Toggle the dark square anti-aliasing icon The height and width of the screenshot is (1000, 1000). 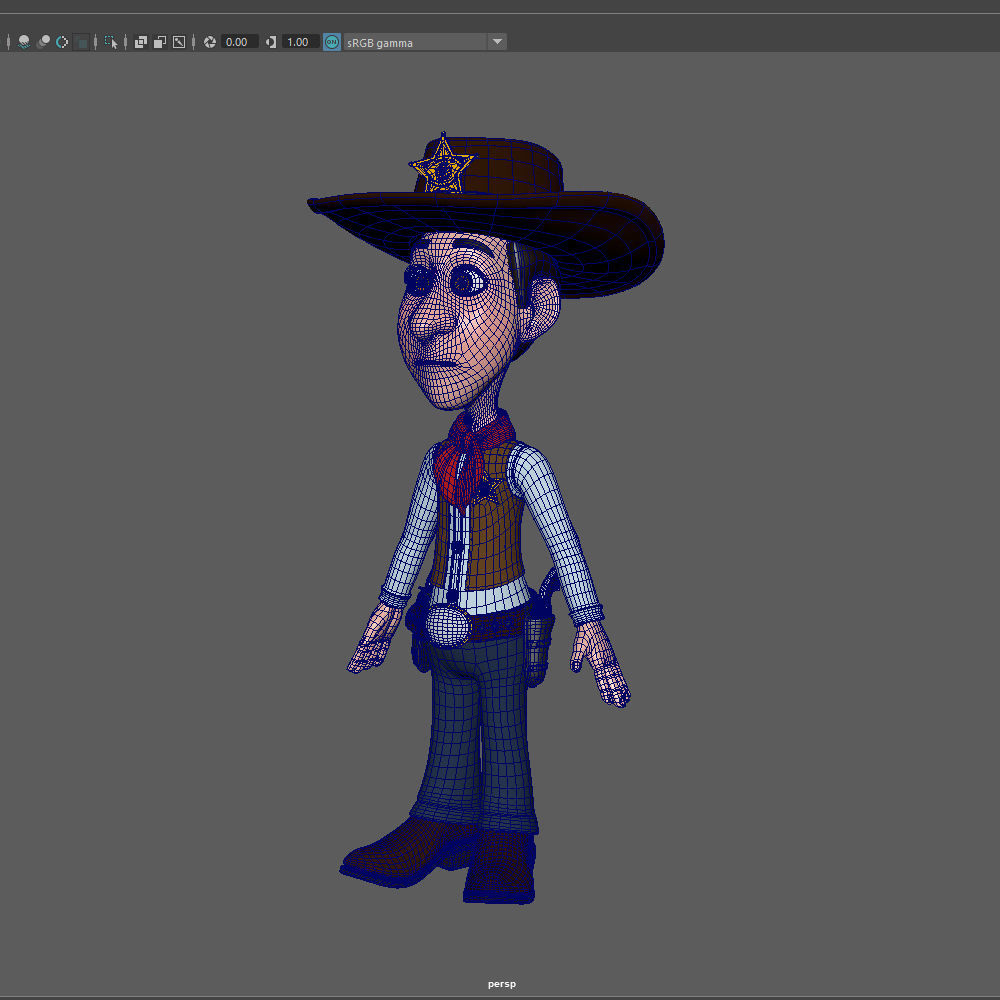click(x=82, y=42)
